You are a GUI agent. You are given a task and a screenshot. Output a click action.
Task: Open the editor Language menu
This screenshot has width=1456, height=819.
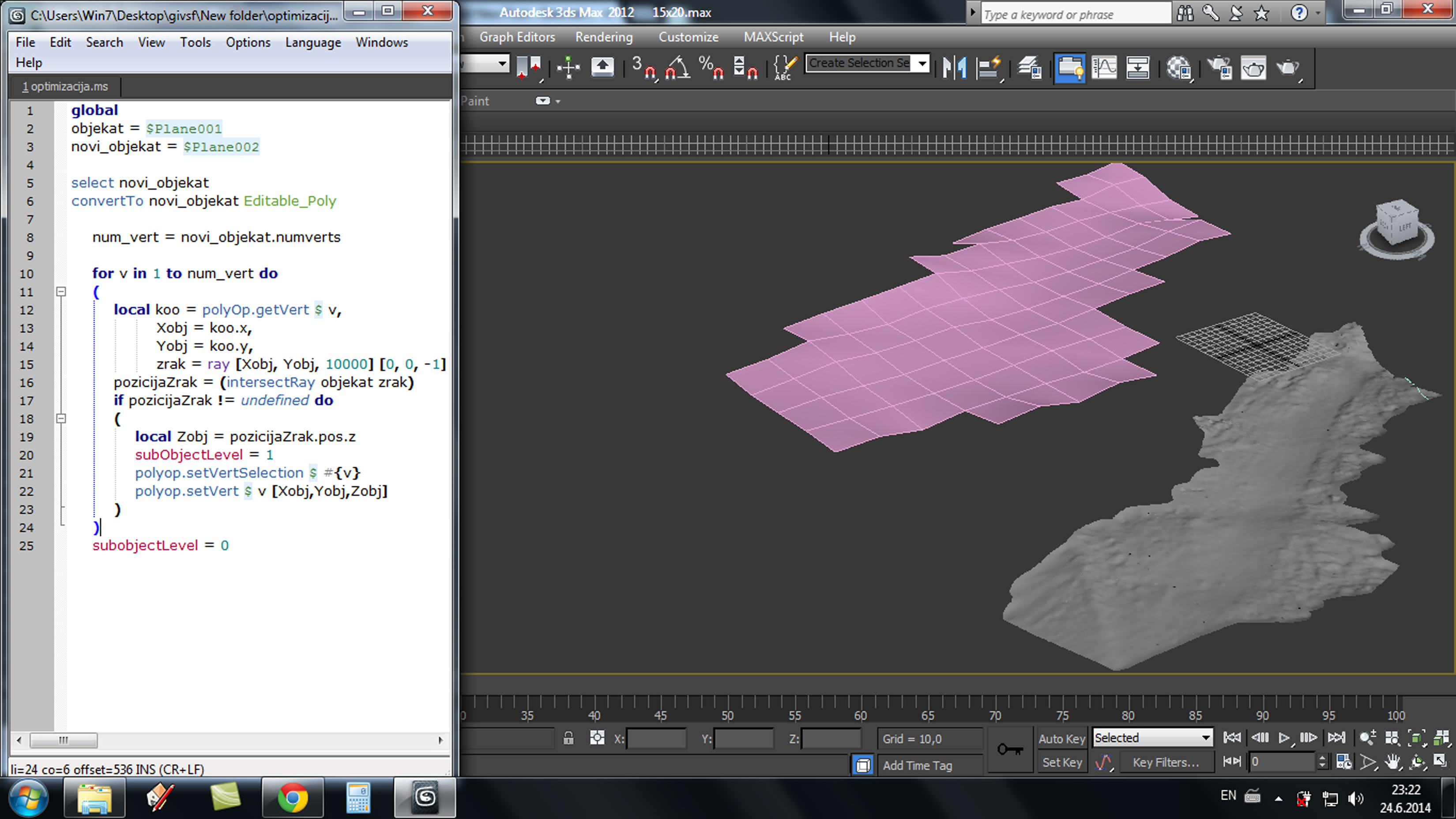(x=313, y=42)
